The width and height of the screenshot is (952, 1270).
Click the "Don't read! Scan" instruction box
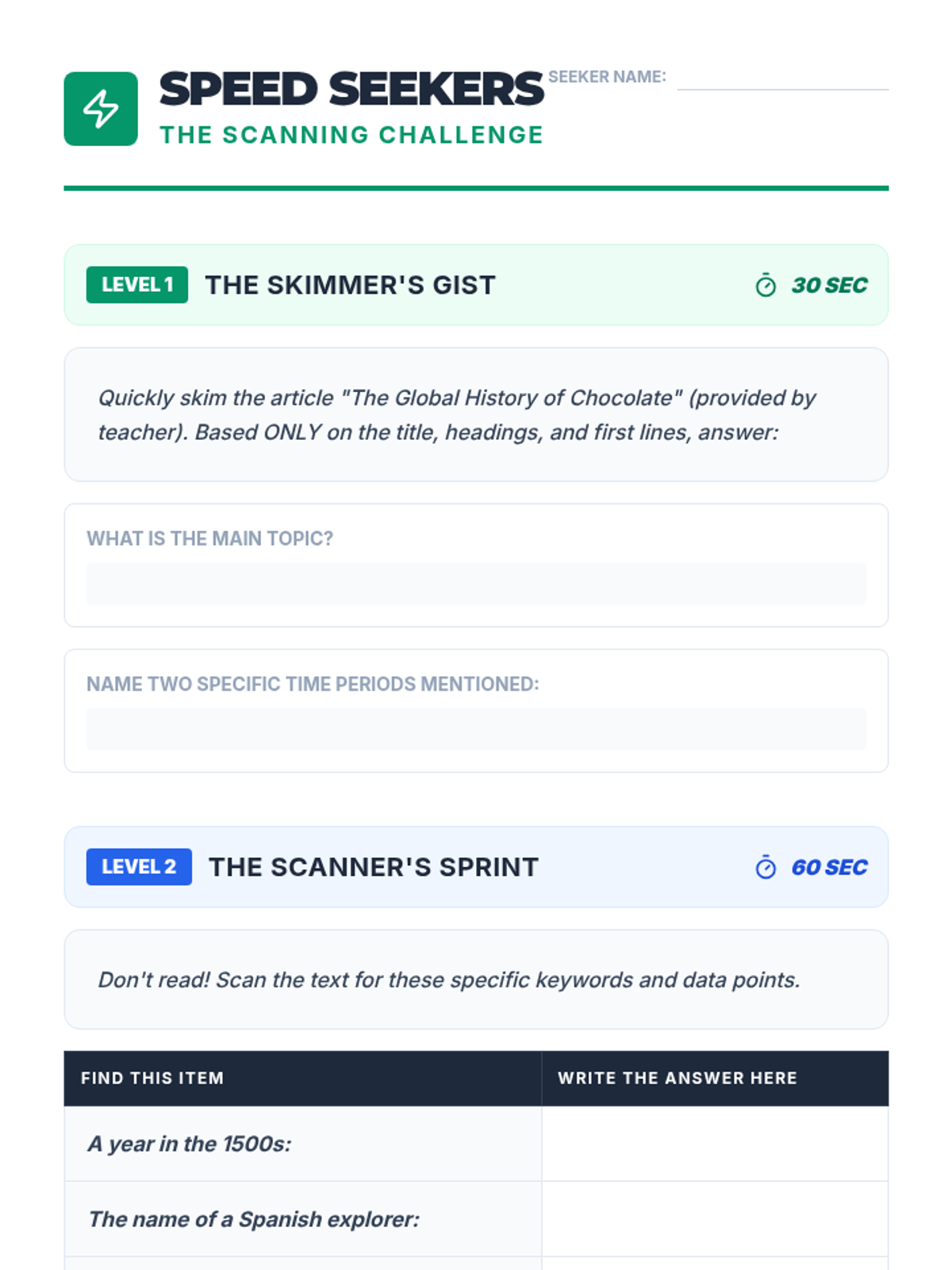click(x=476, y=979)
